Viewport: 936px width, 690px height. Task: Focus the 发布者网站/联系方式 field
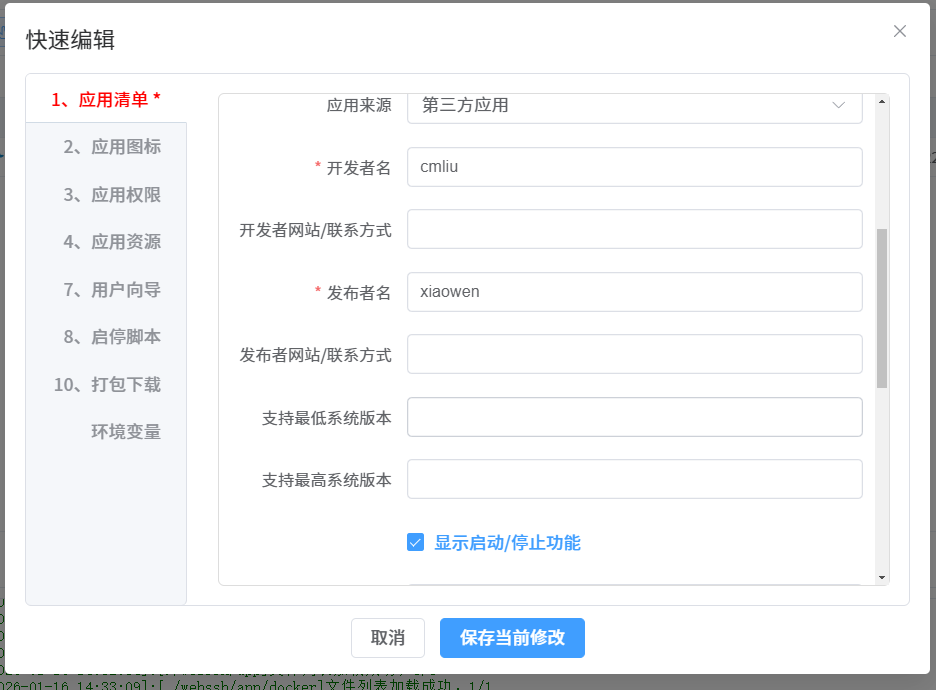pos(634,354)
